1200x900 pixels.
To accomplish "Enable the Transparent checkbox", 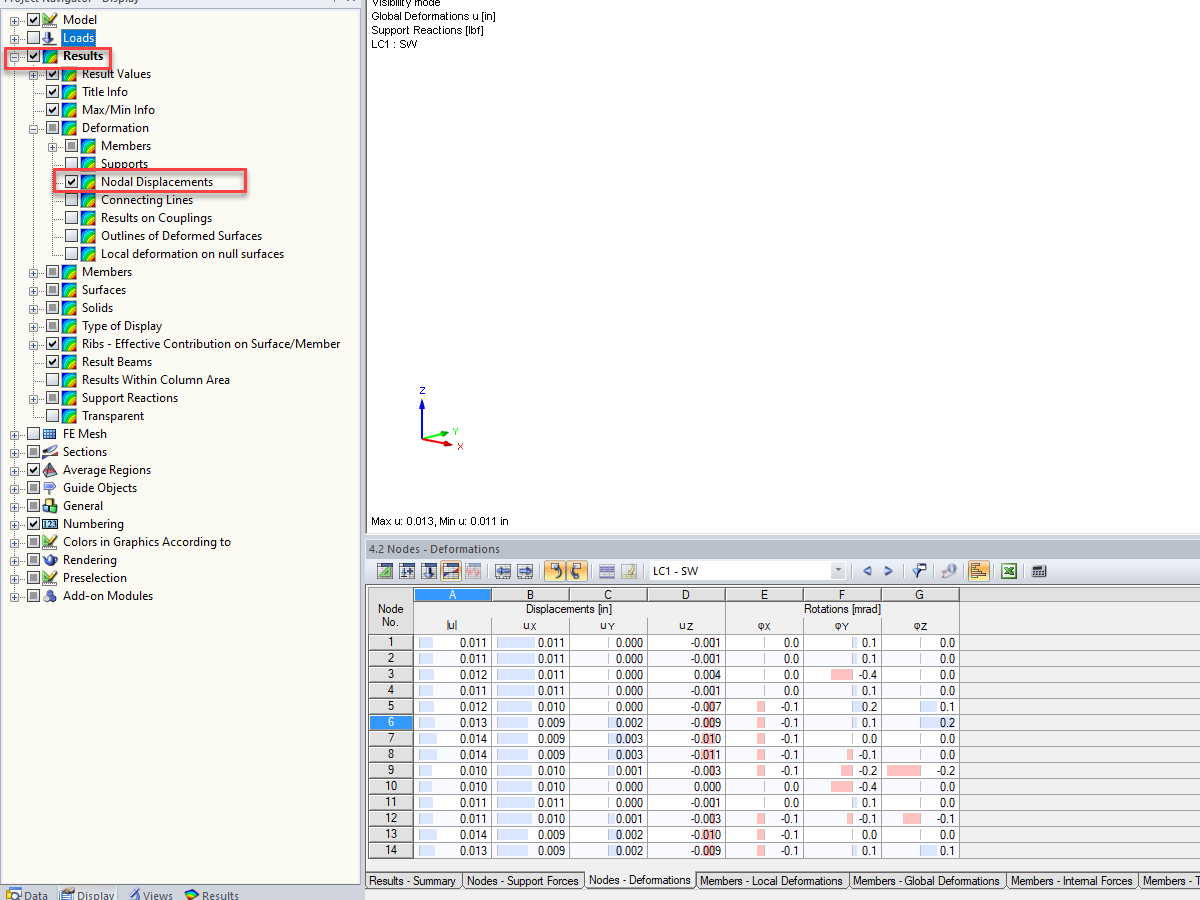I will coord(53,416).
